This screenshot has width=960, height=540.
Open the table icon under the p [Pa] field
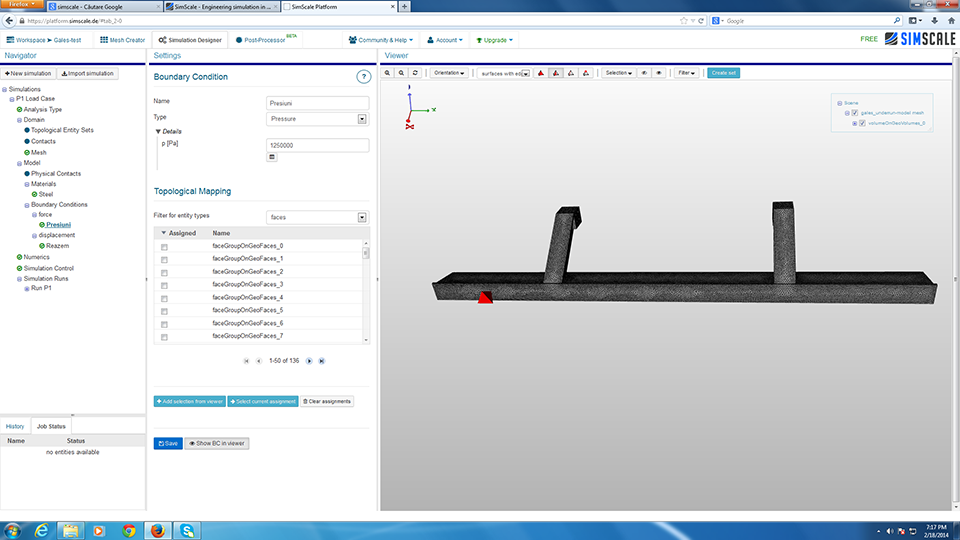point(272,157)
